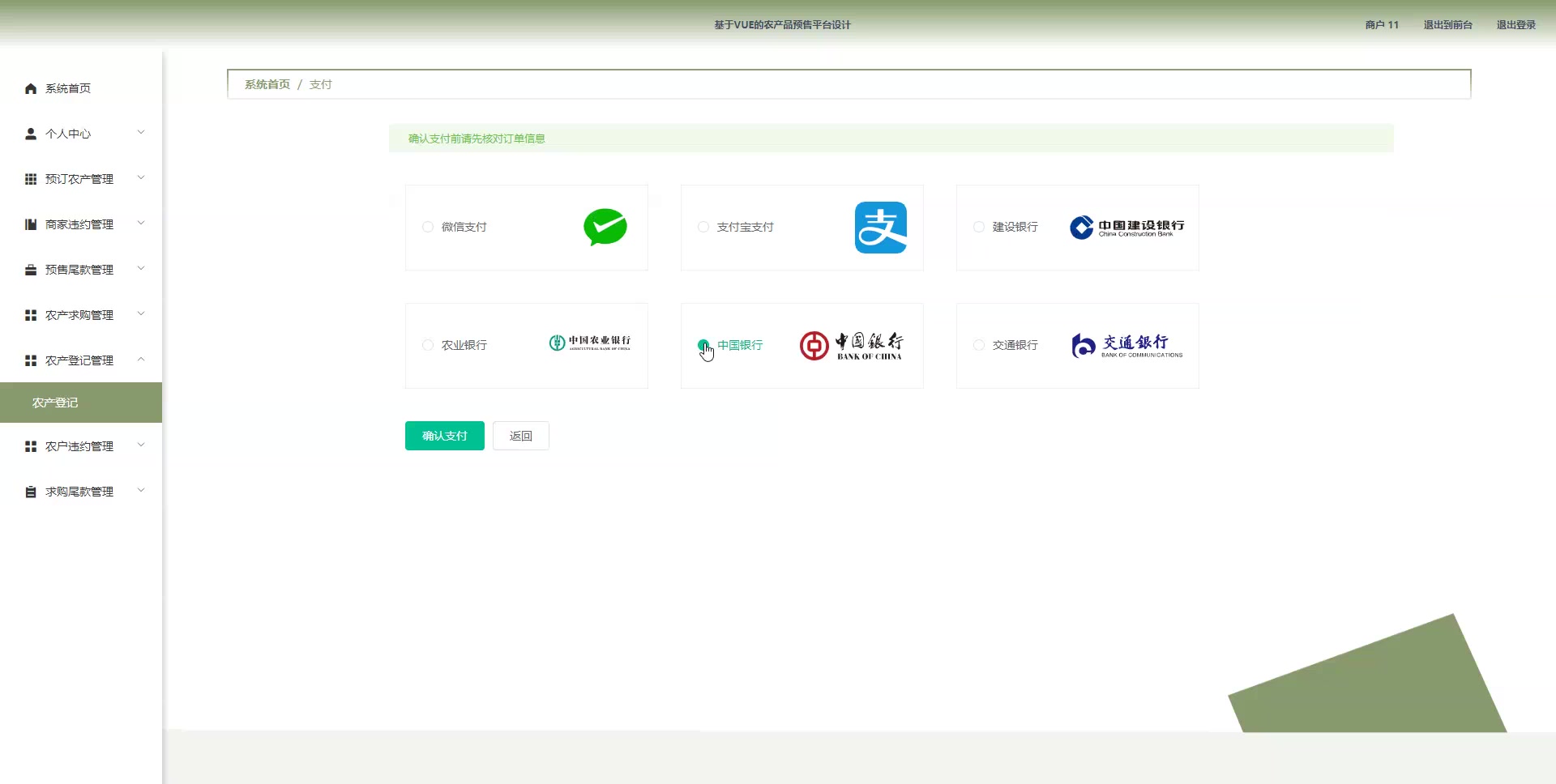Image resolution: width=1556 pixels, height=784 pixels.
Task: Click the icon beside 农户违约管理
Action: [31, 446]
